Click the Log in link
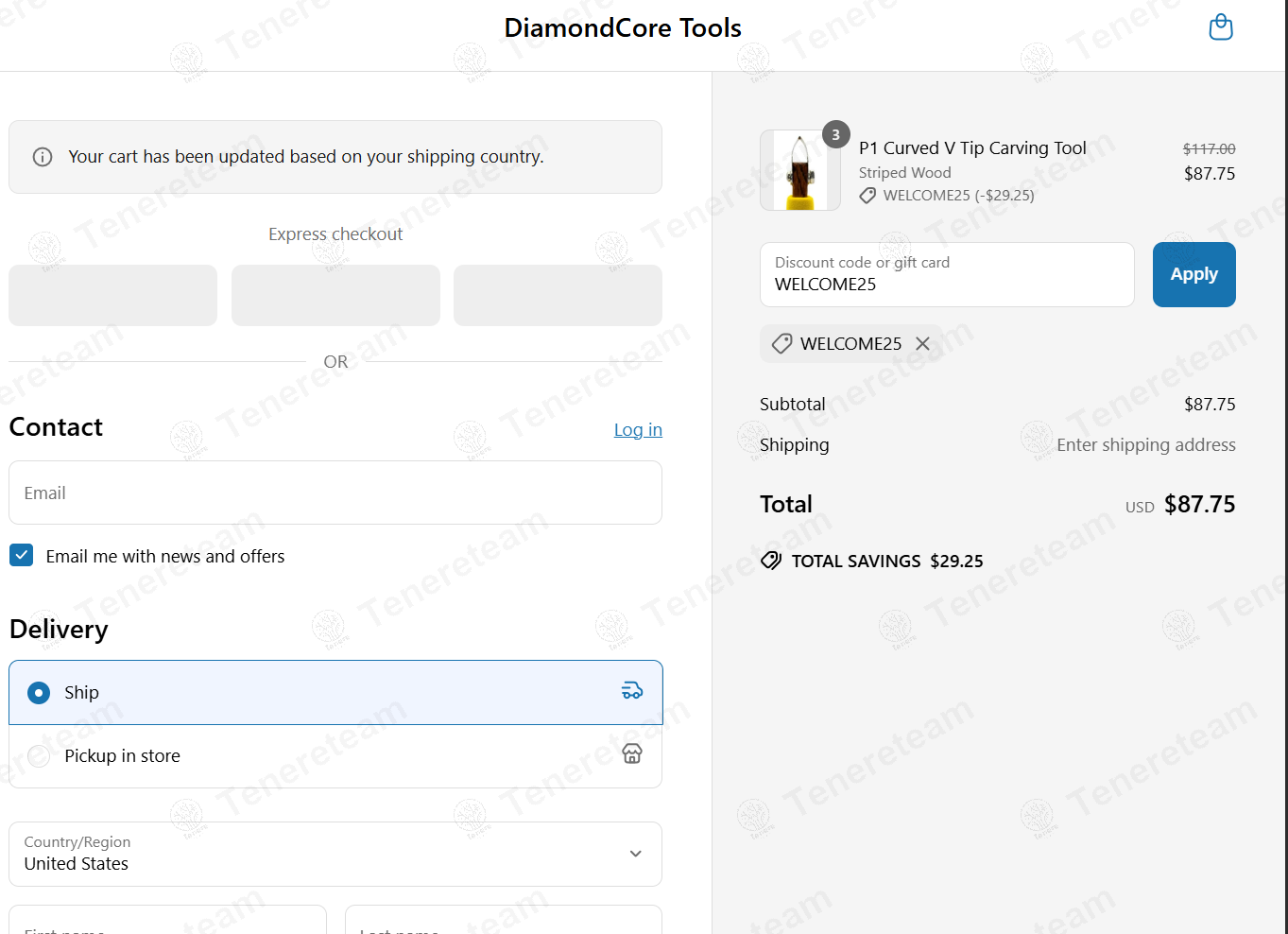 click(x=638, y=430)
